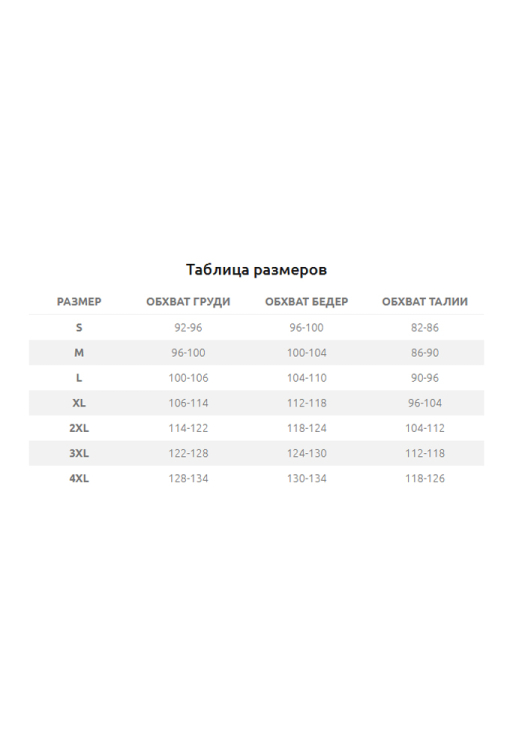Click chest value 92-96
This screenshot has width=510, height=750.
188,328
